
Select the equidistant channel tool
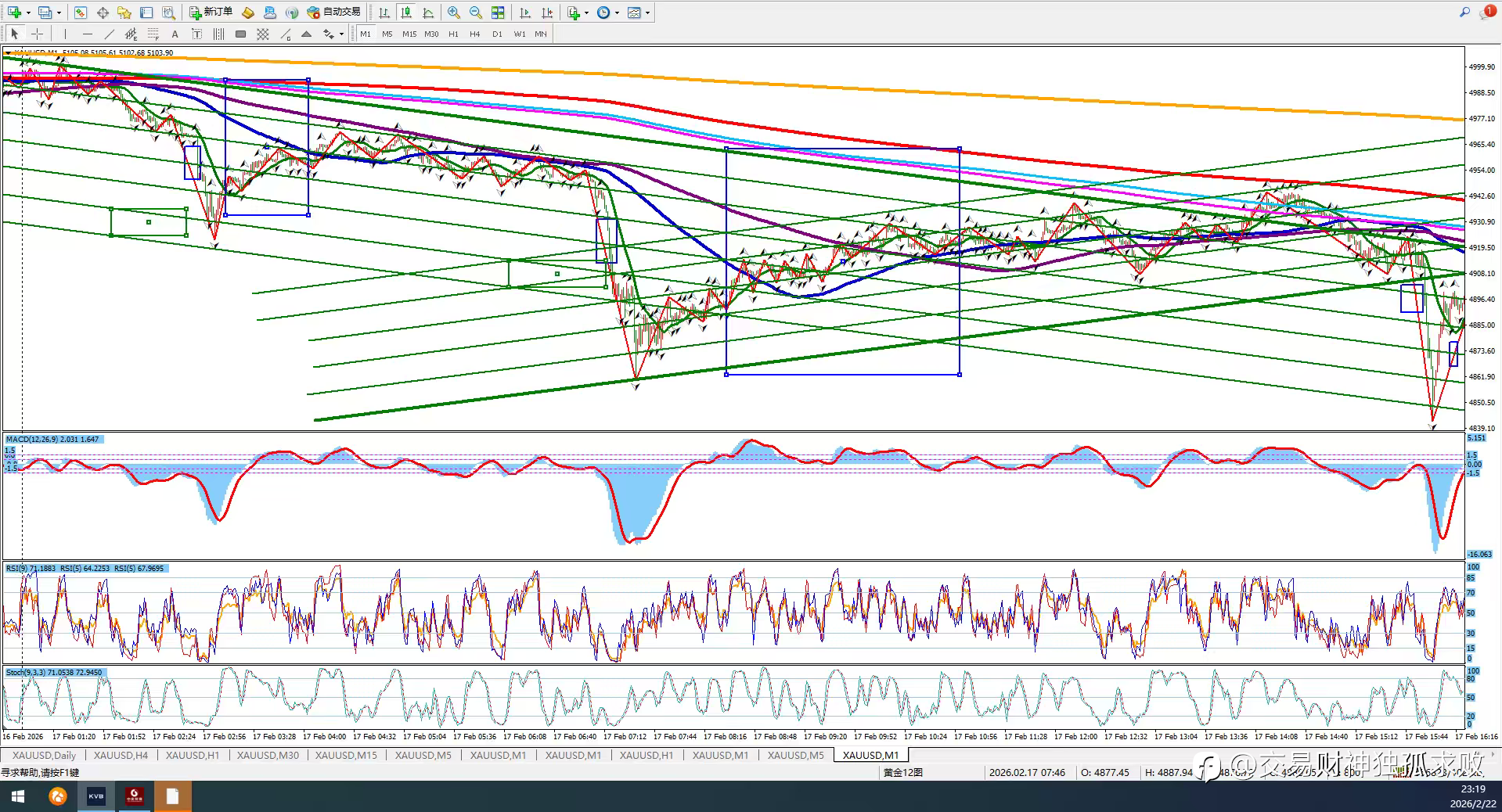click(x=131, y=34)
